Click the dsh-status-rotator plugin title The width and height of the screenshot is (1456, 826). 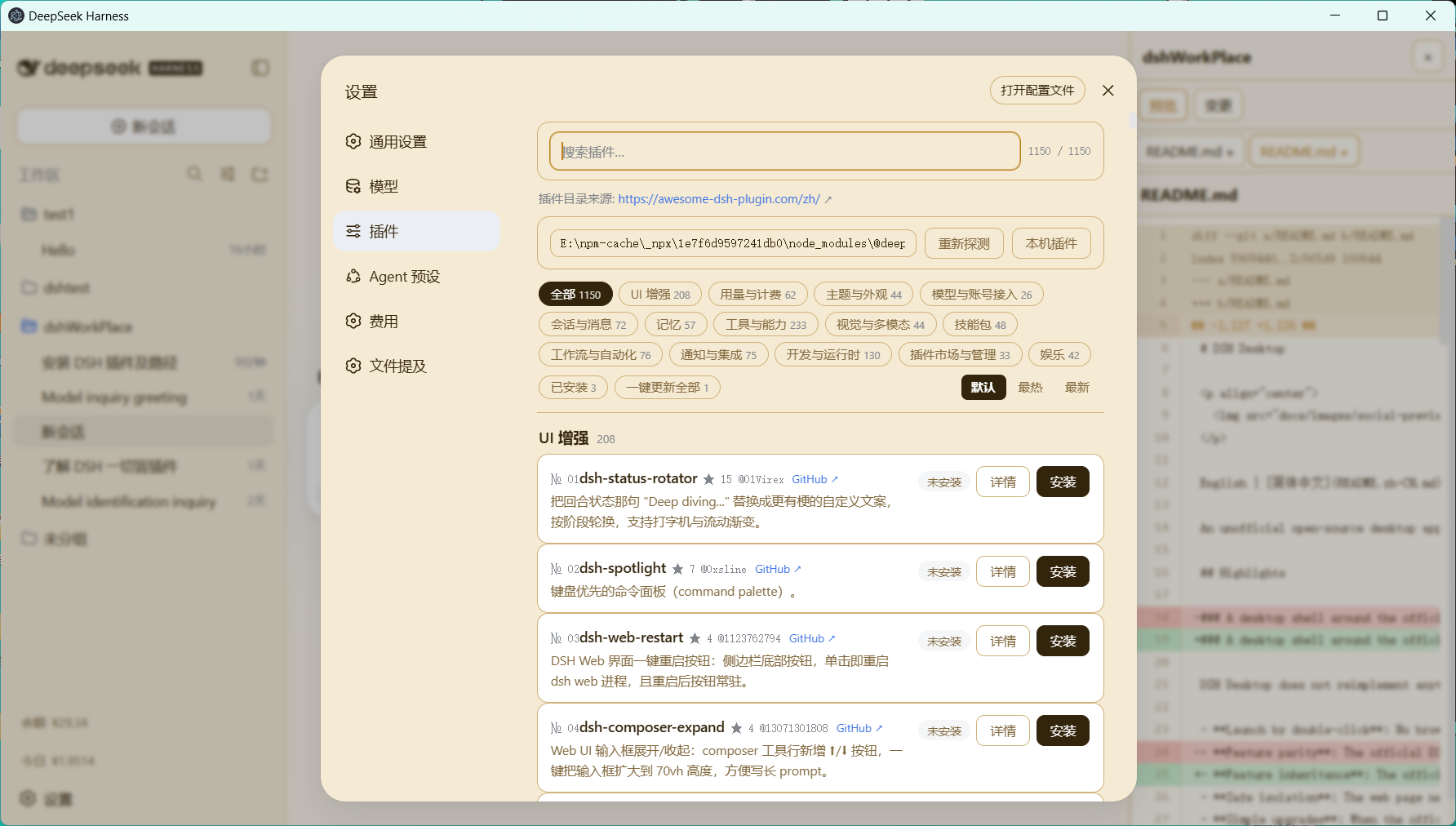(638, 478)
